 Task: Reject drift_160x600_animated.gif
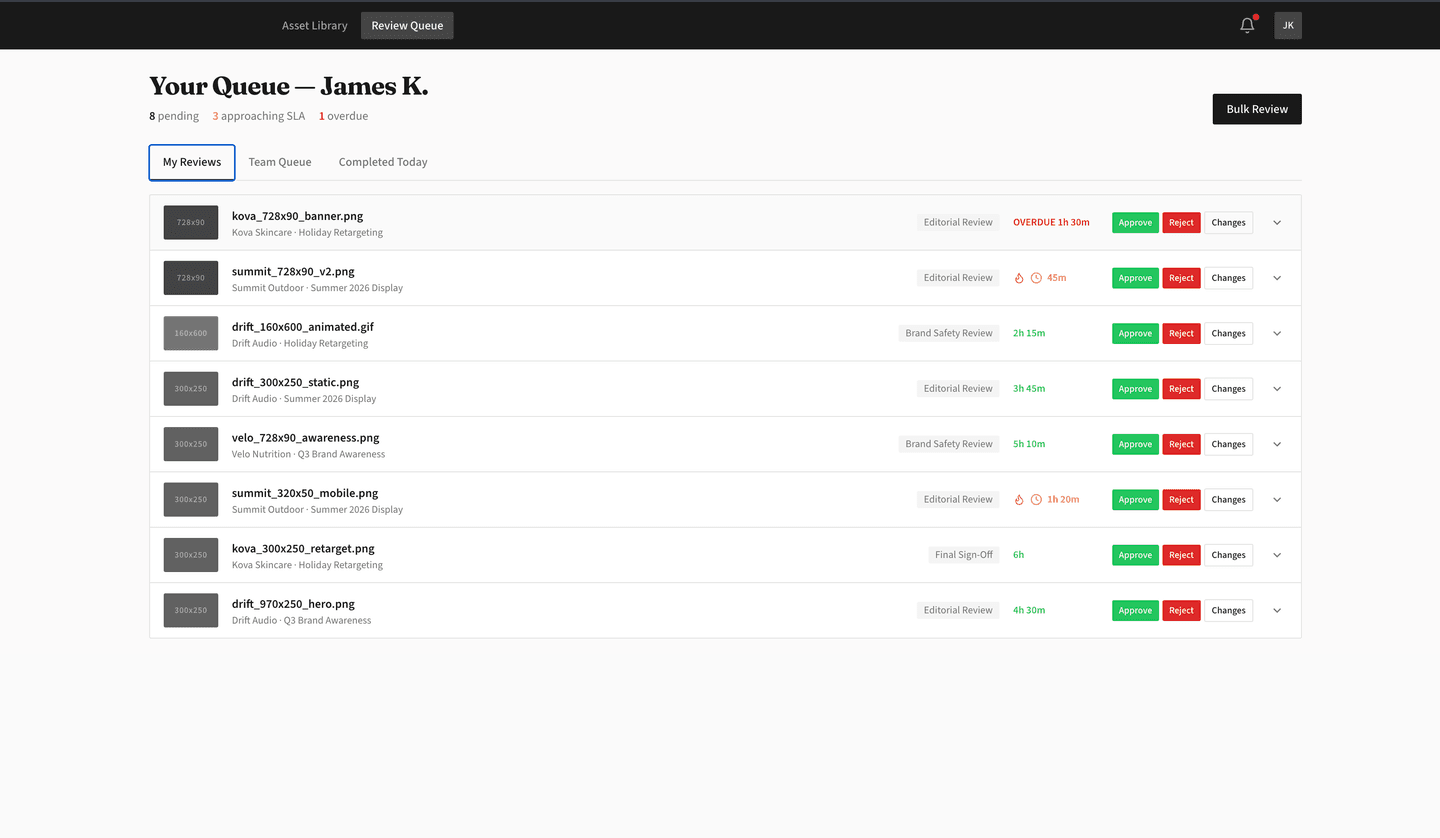[1181, 333]
